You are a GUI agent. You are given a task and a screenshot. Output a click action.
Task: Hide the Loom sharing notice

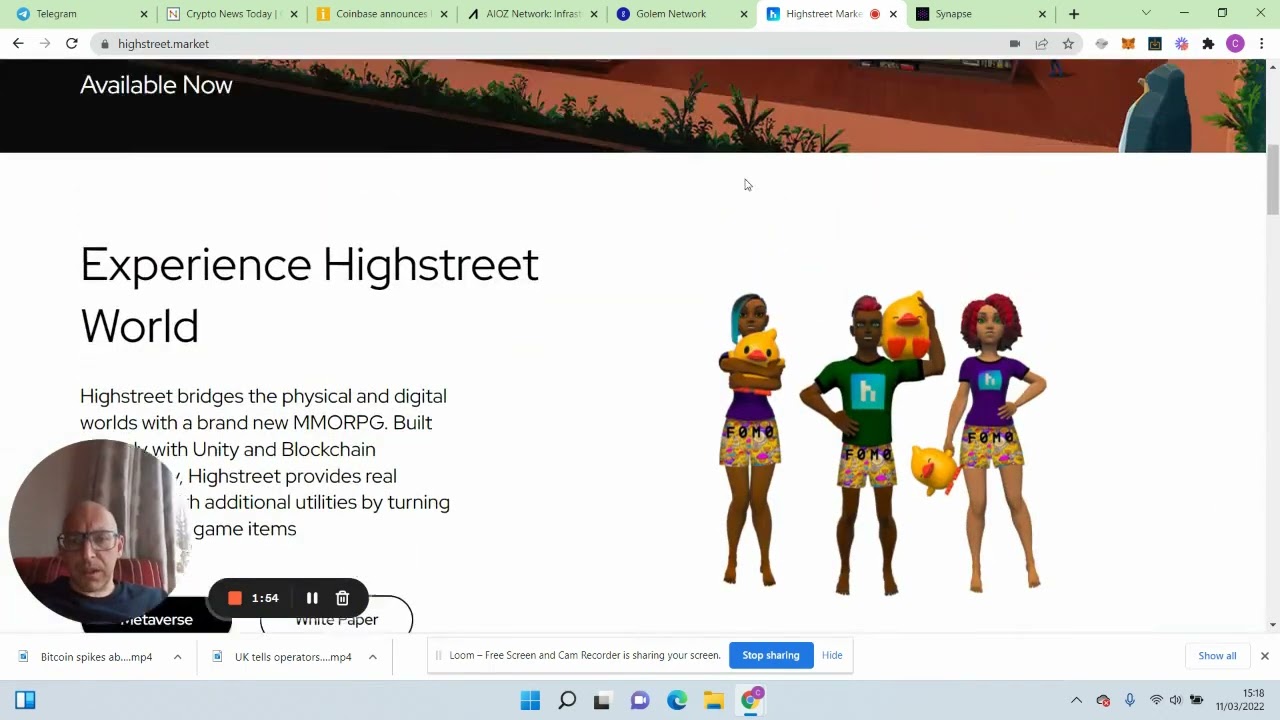point(832,655)
